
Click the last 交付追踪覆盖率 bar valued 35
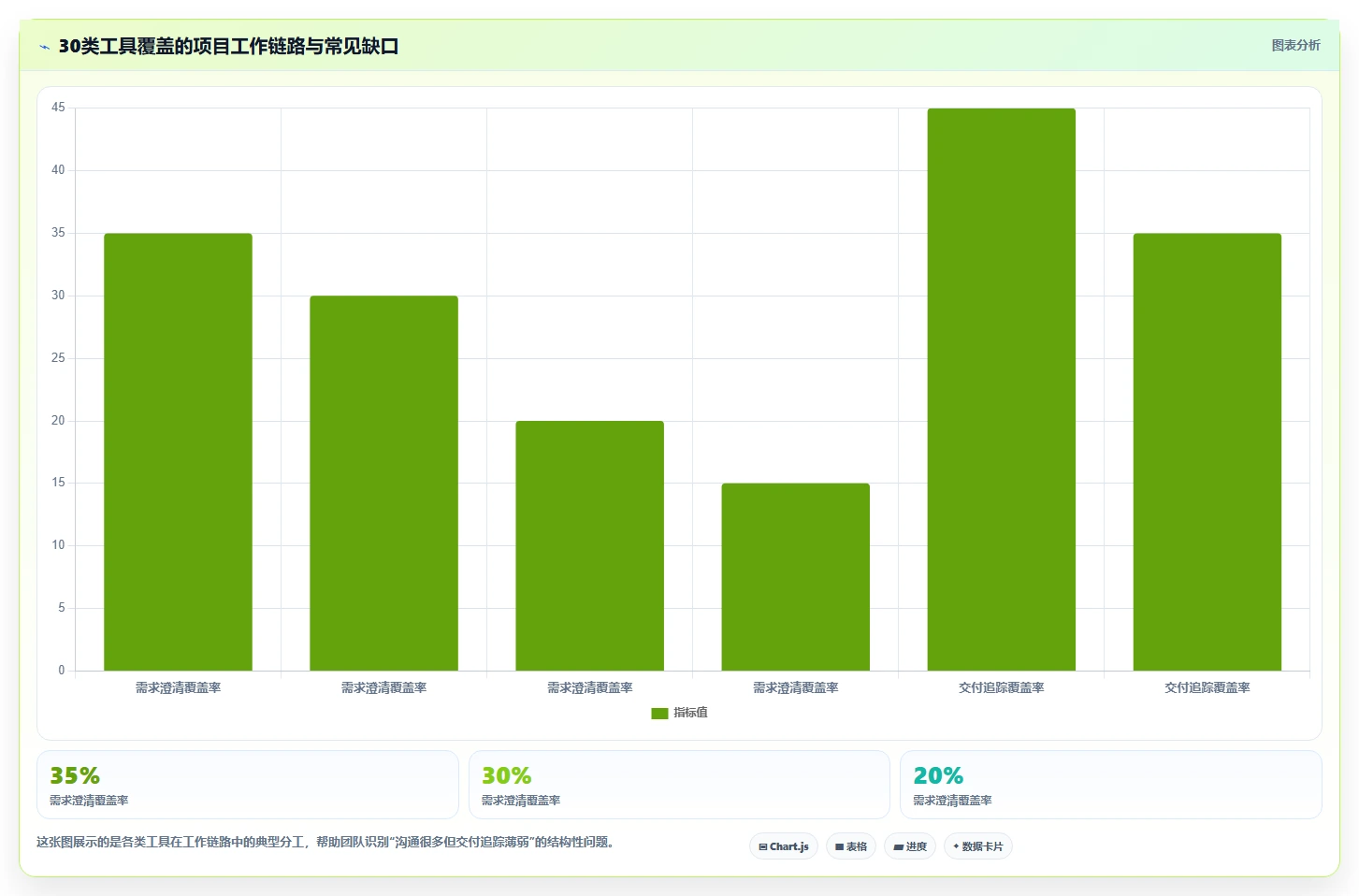[1207, 452]
